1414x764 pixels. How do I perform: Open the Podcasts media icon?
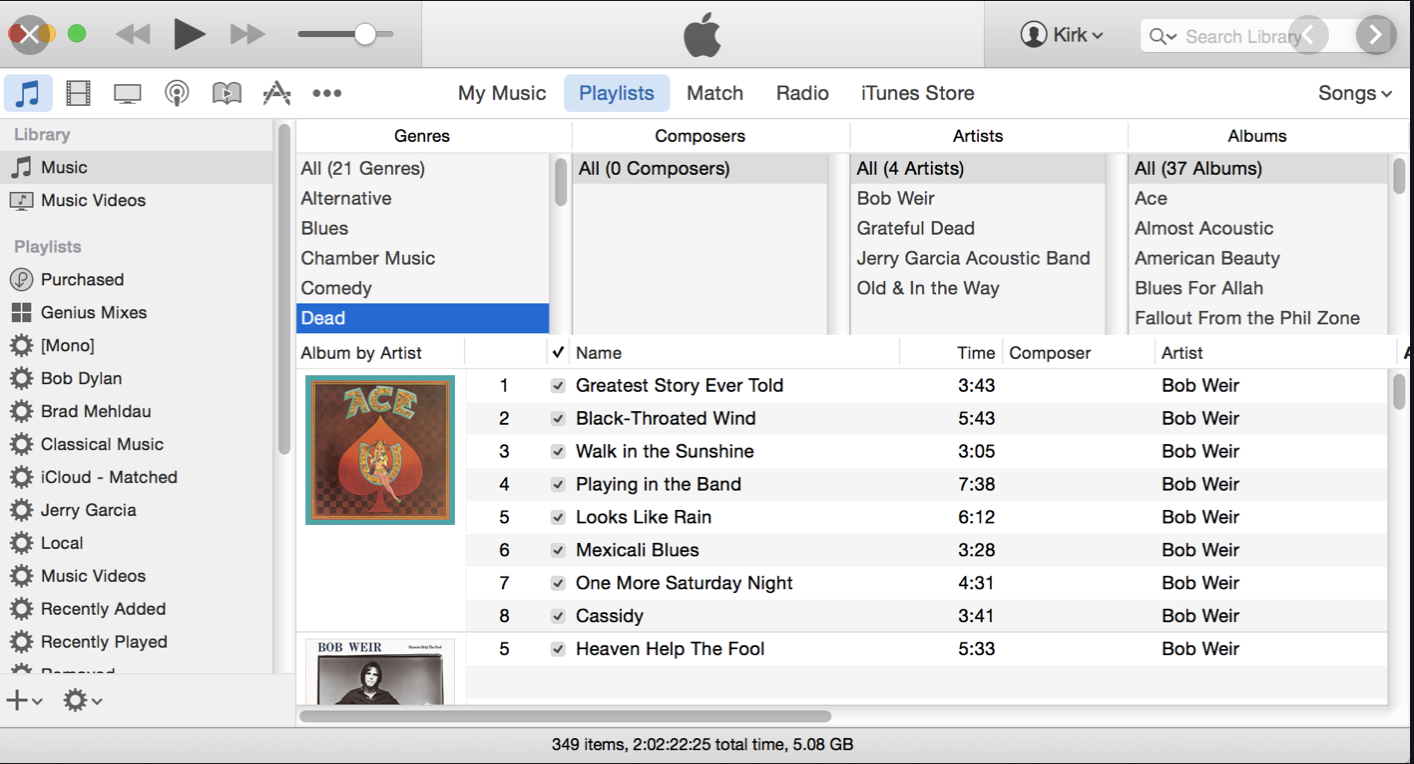[177, 94]
